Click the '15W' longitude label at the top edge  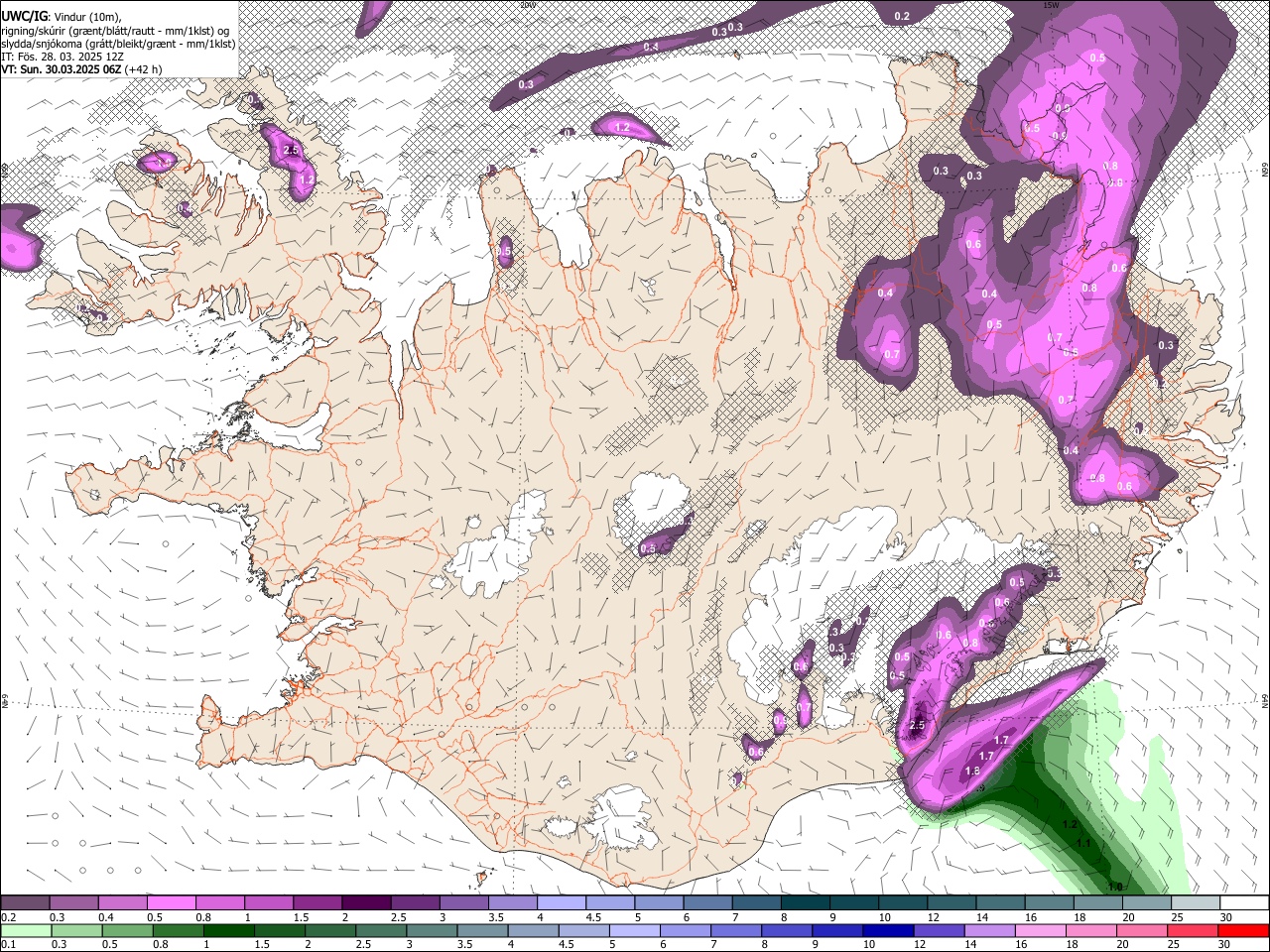click(1051, 5)
